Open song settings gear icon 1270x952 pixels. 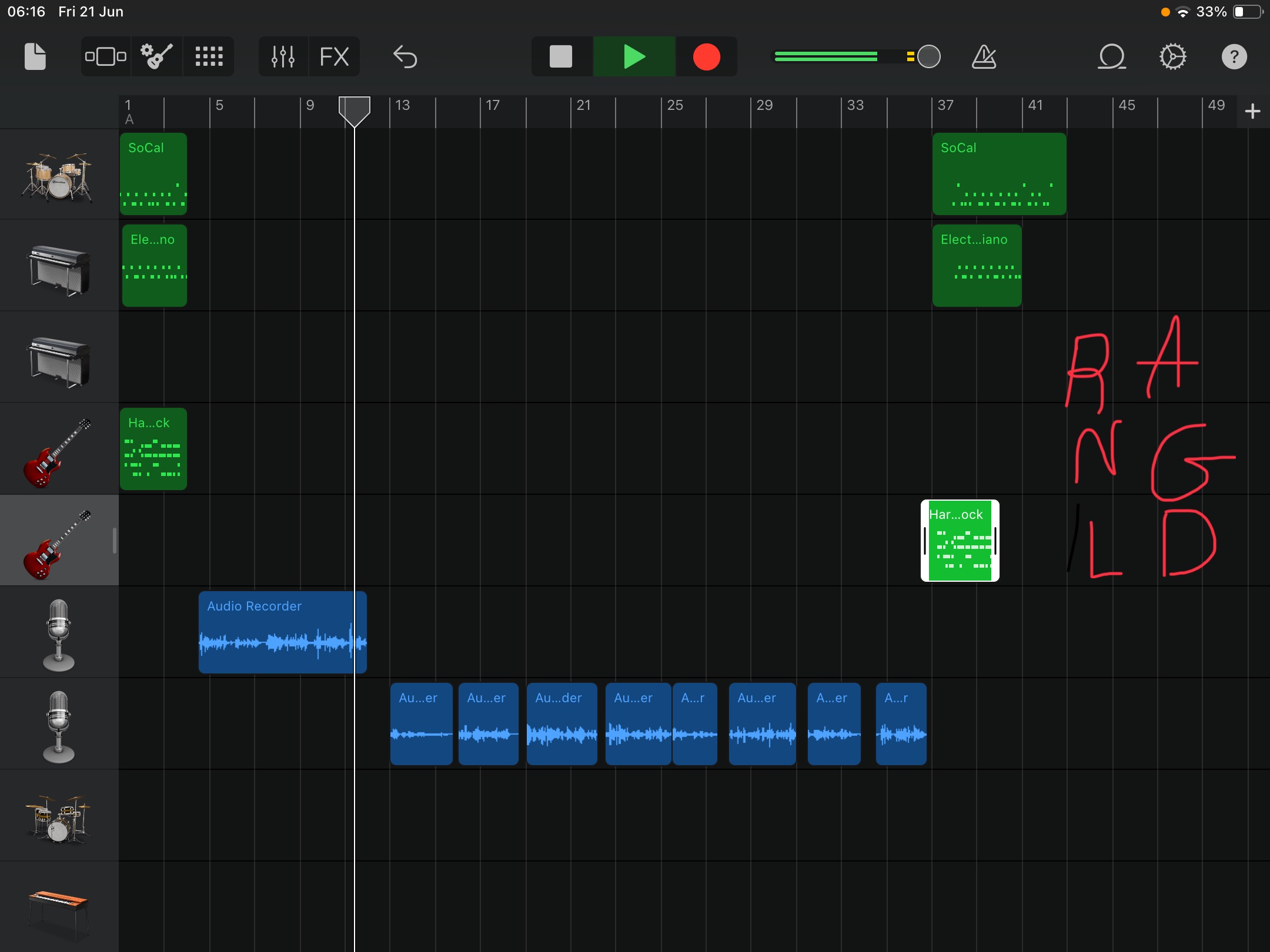1172,57
